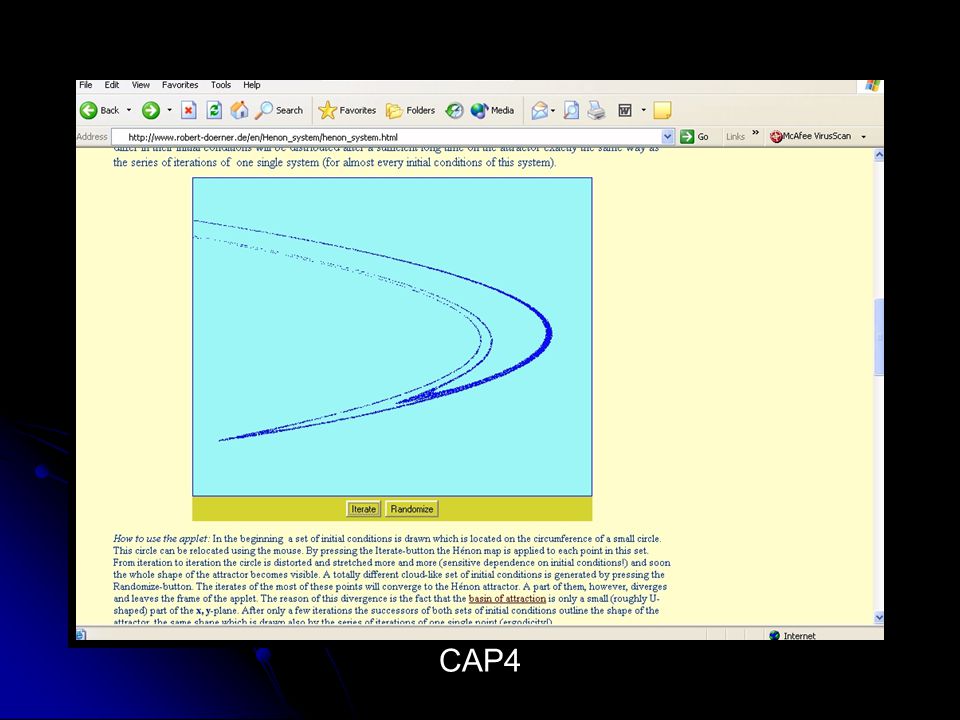Screen dimensions: 960x720
Task: Open the Edit menu
Action: (111, 85)
